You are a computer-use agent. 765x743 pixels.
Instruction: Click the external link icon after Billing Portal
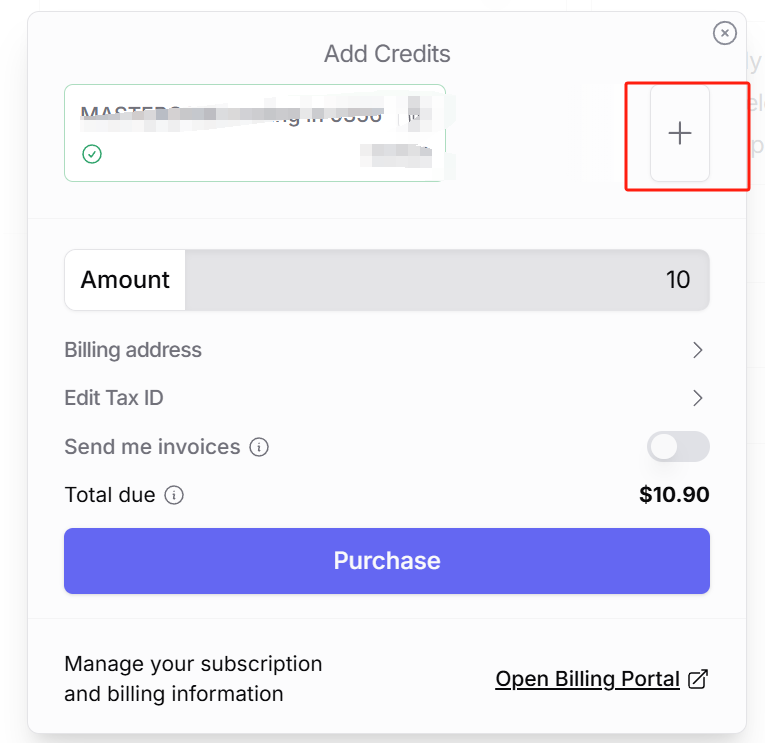(699, 679)
